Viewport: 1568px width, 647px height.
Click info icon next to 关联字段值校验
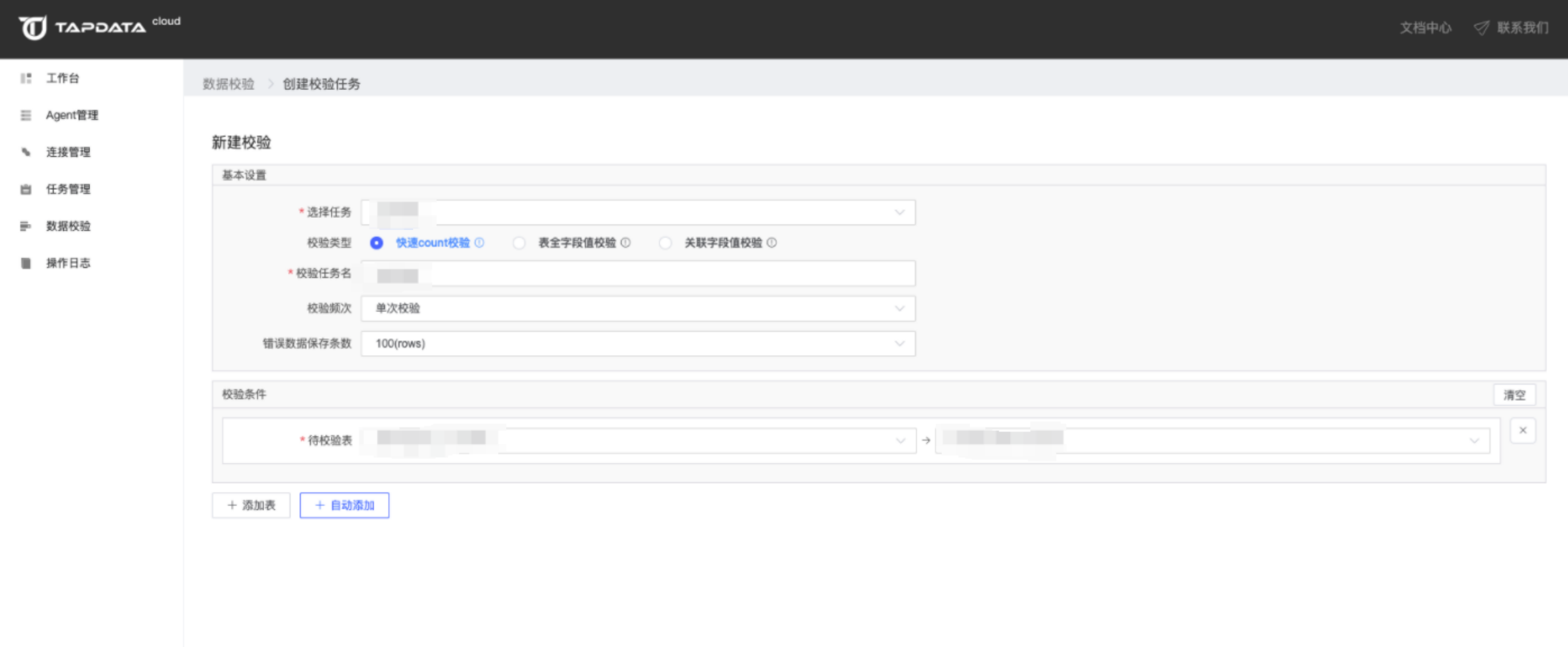click(772, 242)
